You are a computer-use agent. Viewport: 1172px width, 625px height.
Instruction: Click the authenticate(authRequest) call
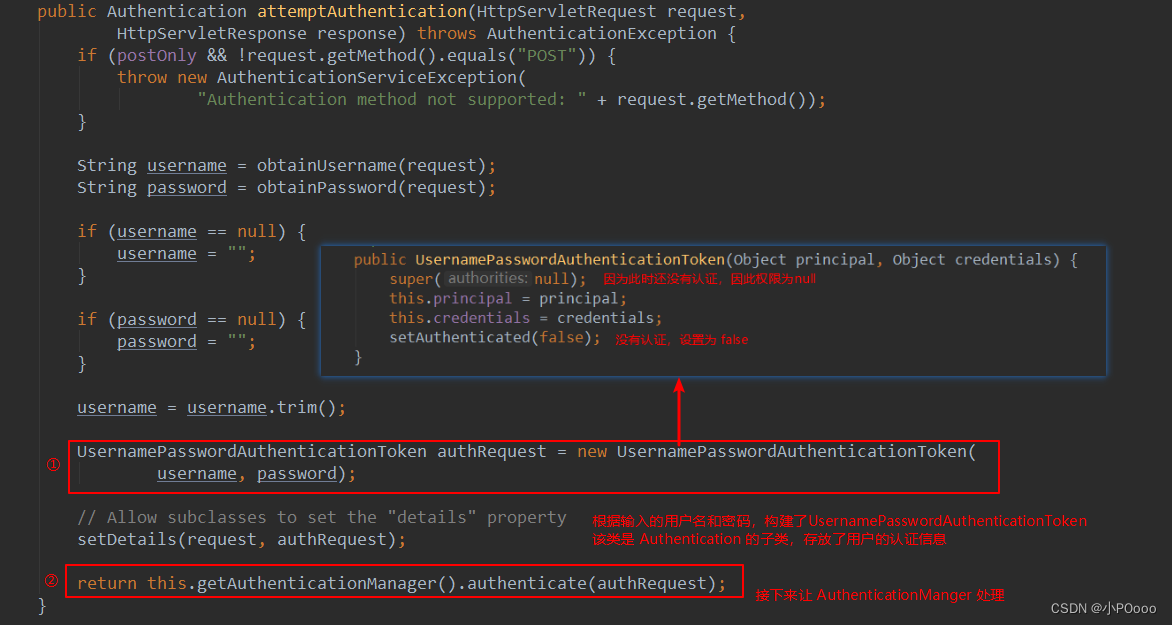pyautogui.click(x=591, y=583)
